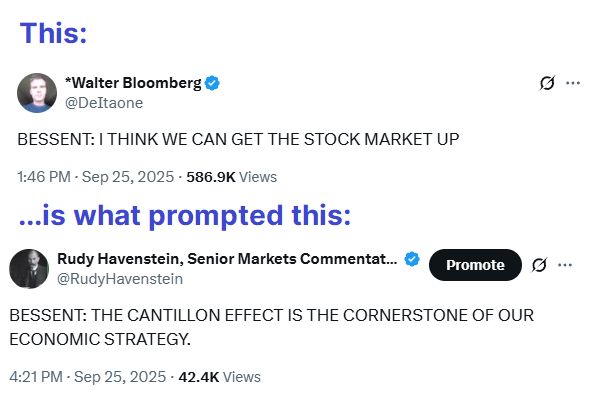602x409 pixels.
Task: Open the 1:46 PM Sep 25 timestamp
Action: [95, 177]
